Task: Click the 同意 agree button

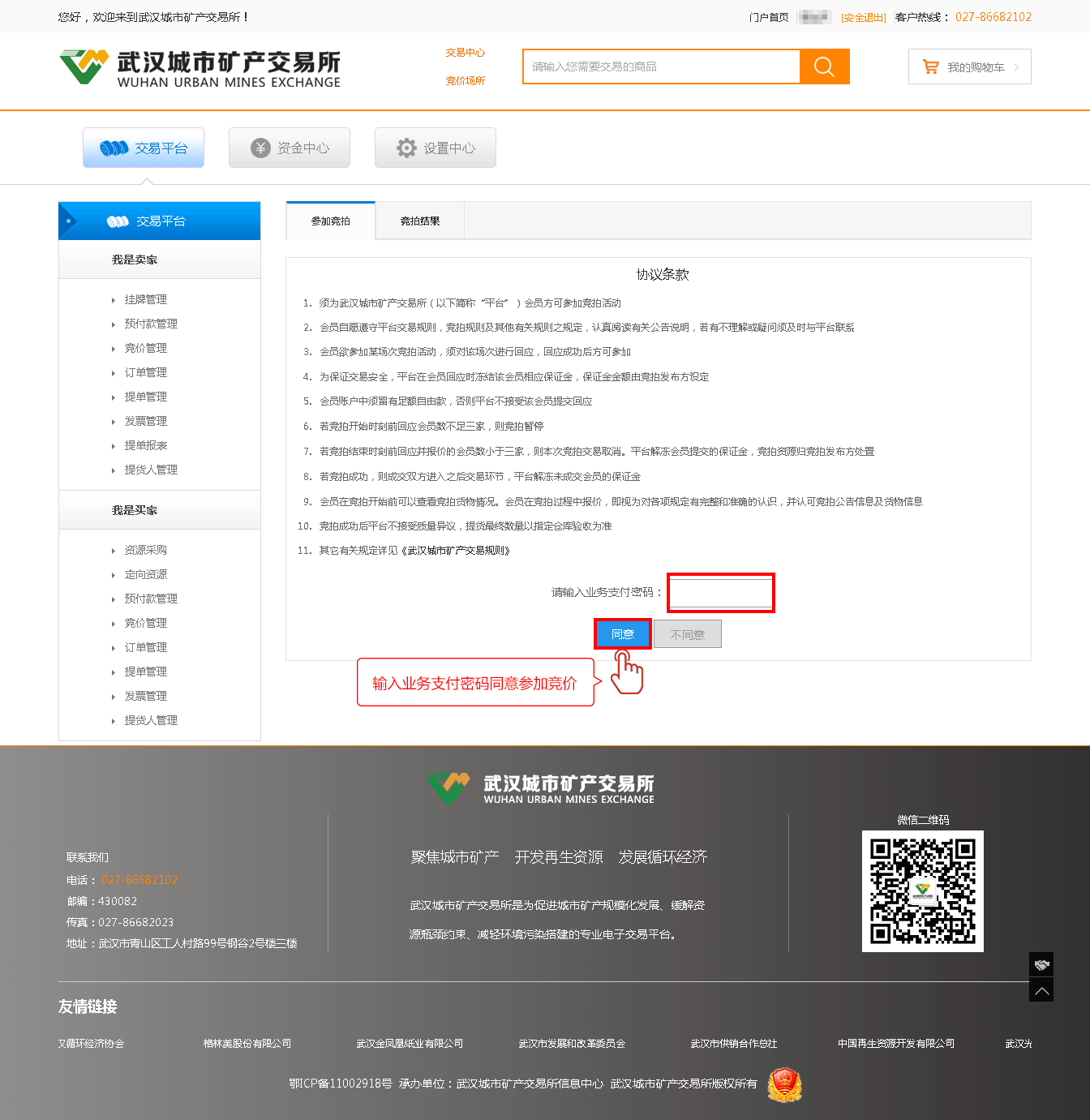Action: coord(622,634)
